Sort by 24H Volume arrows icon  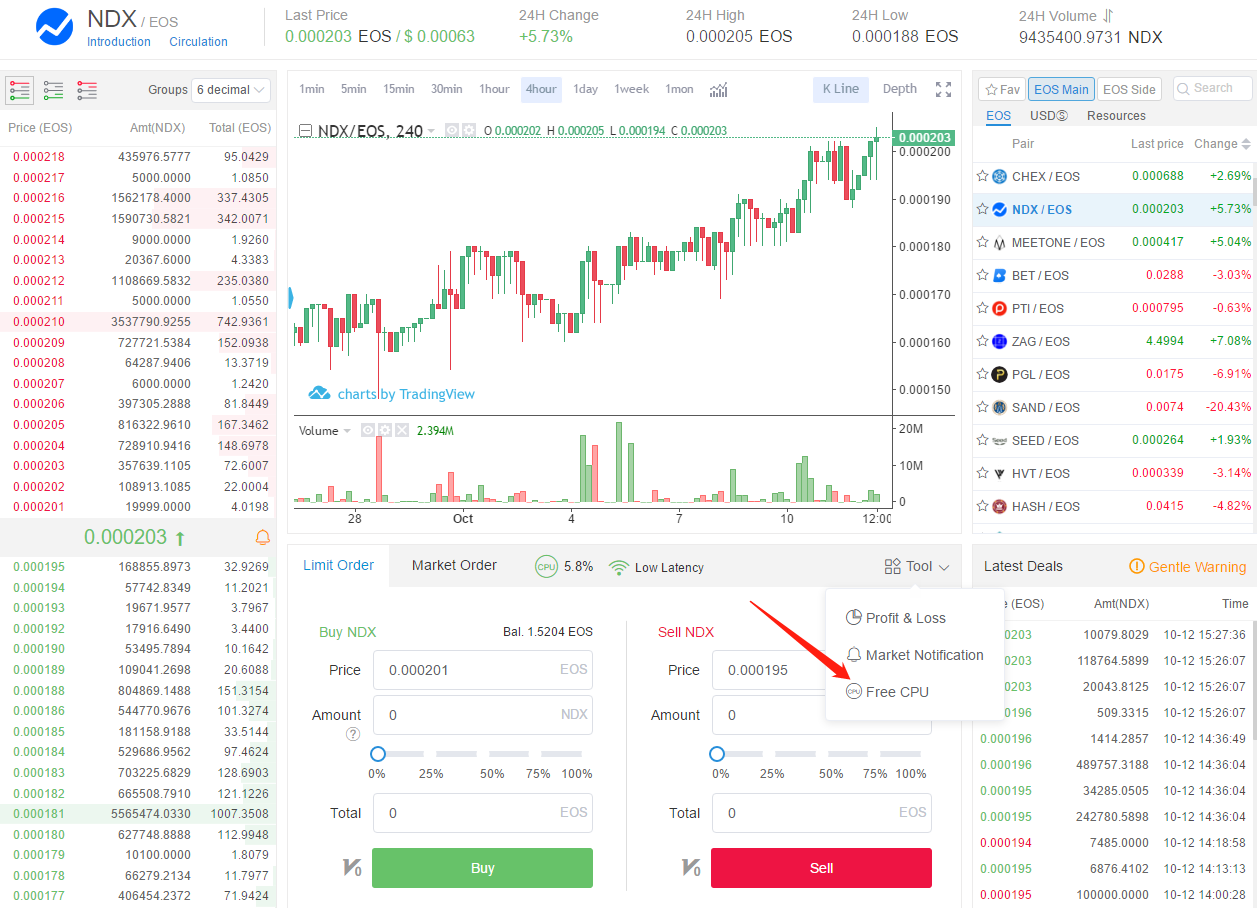(x=1108, y=16)
